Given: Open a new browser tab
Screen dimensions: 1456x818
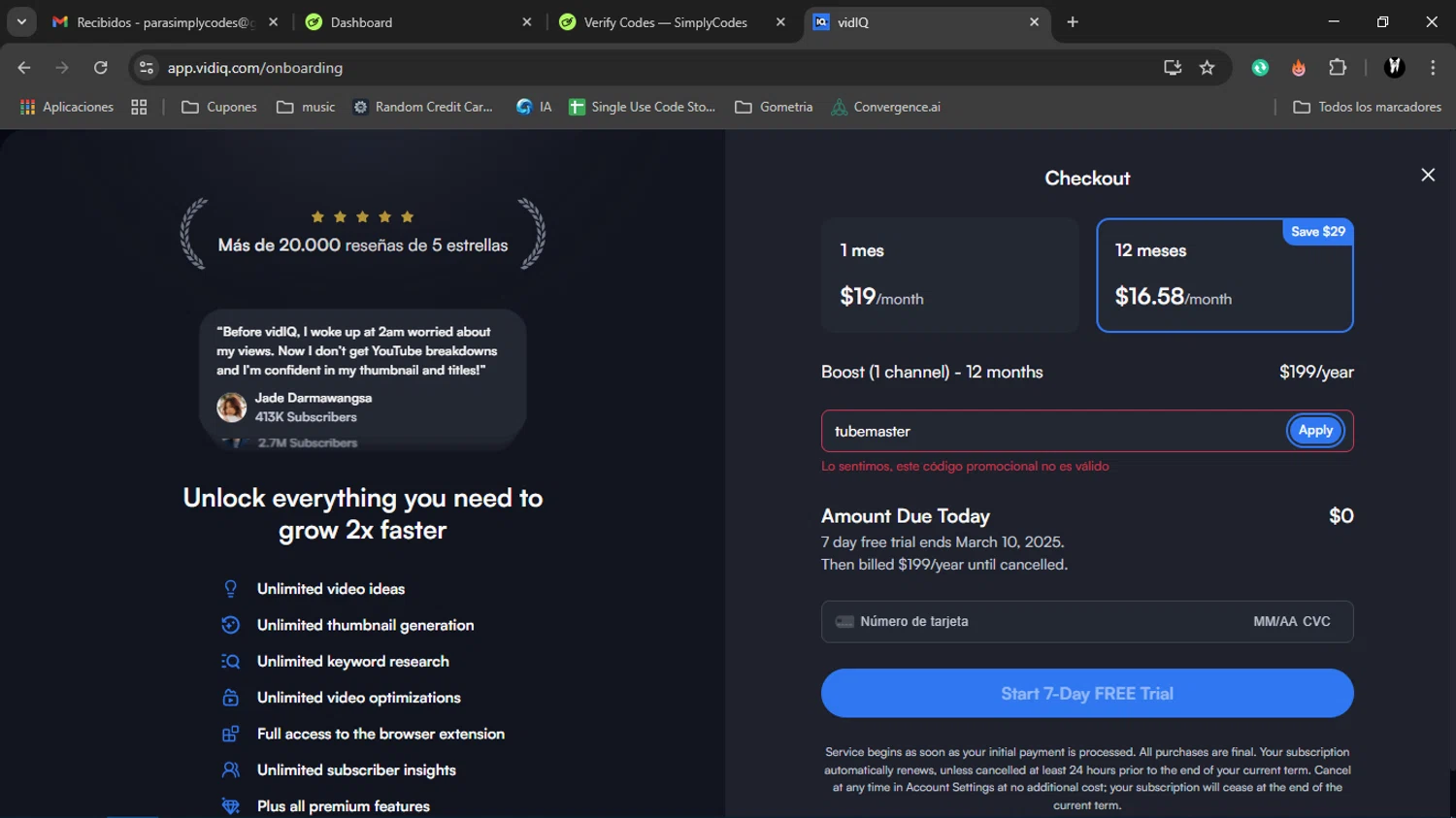Looking at the screenshot, I should (x=1073, y=22).
